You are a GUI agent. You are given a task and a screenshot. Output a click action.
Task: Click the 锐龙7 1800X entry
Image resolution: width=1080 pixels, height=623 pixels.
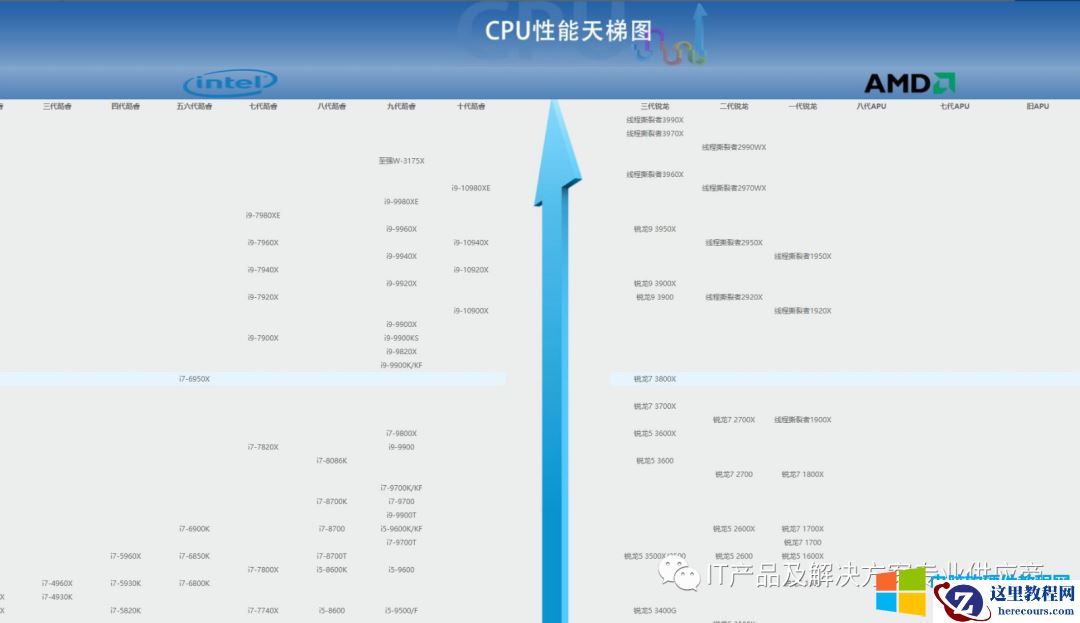[x=802, y=474]
